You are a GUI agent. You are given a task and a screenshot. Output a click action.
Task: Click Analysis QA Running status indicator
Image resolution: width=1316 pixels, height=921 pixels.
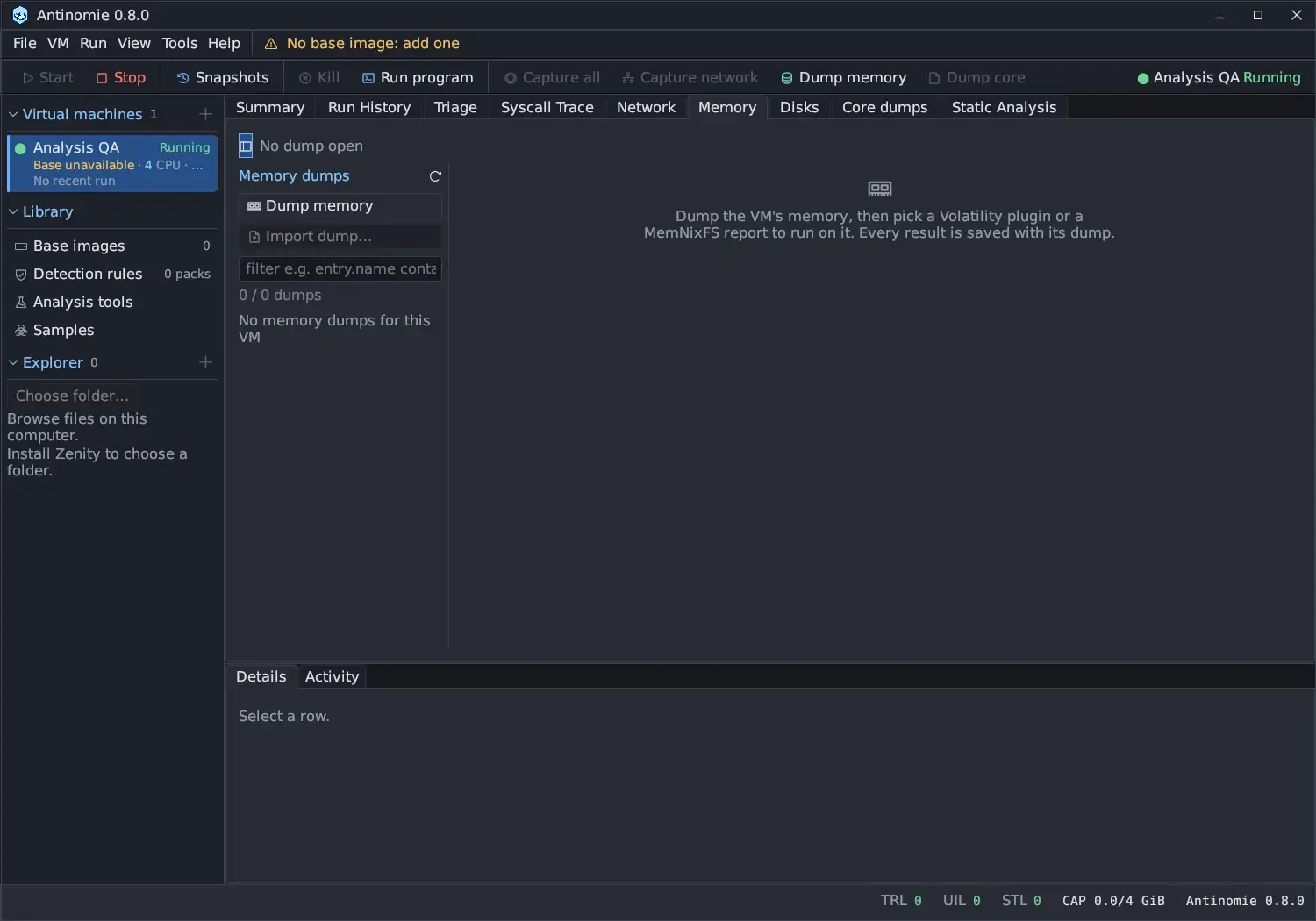click(1219, 77)
